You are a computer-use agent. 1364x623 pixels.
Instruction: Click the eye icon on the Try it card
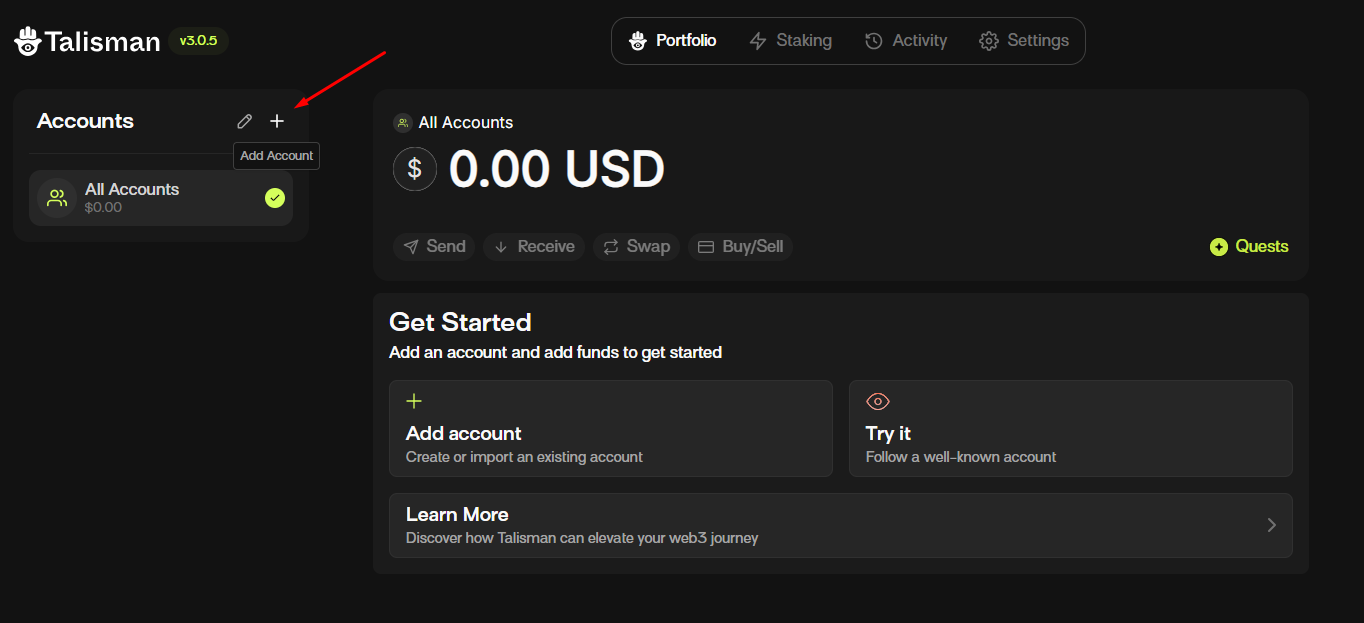coord(877,401)
